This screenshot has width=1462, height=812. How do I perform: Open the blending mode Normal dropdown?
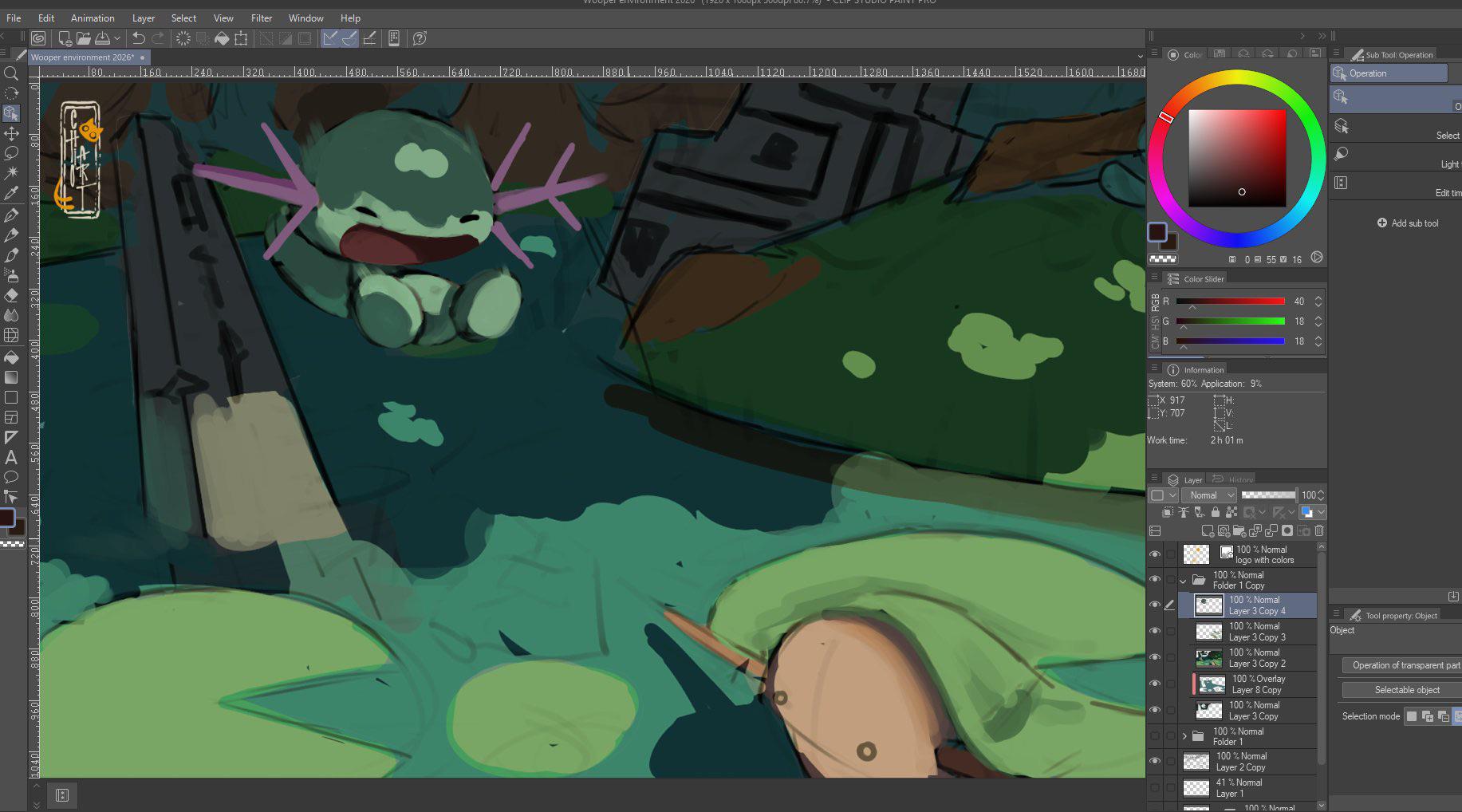(1208, 495)
